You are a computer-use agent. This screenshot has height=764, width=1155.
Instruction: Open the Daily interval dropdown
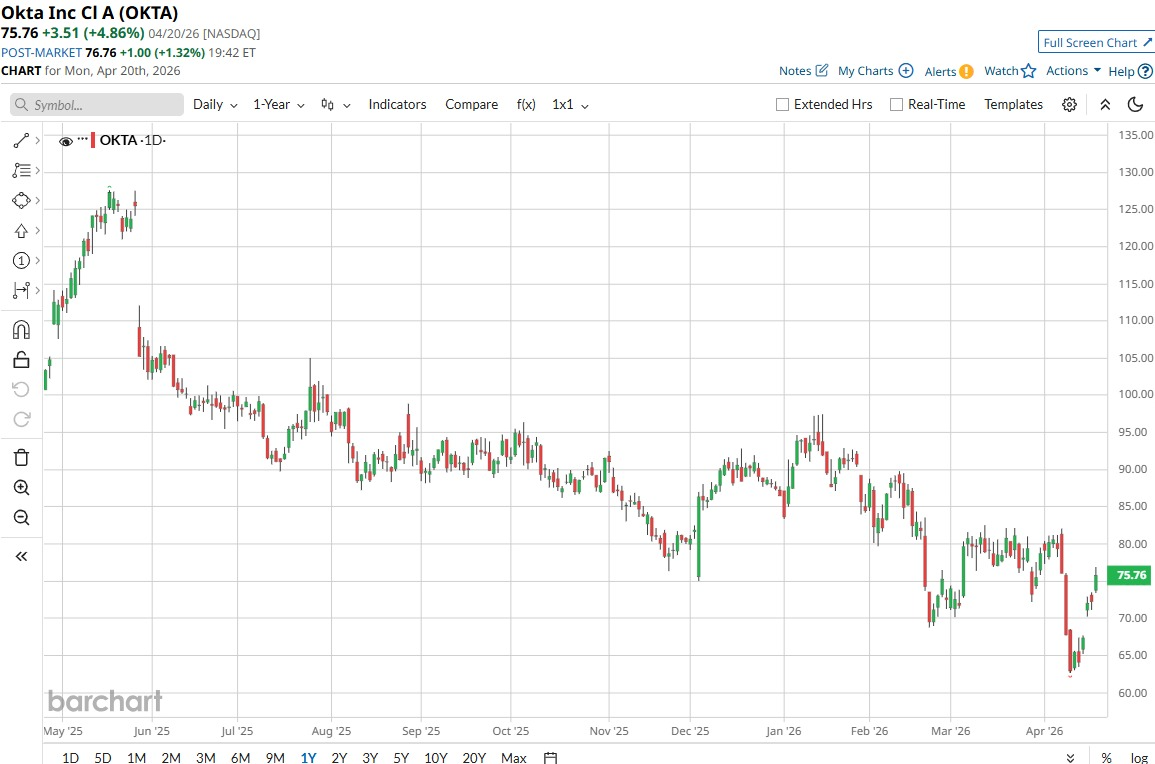[215, 105]
